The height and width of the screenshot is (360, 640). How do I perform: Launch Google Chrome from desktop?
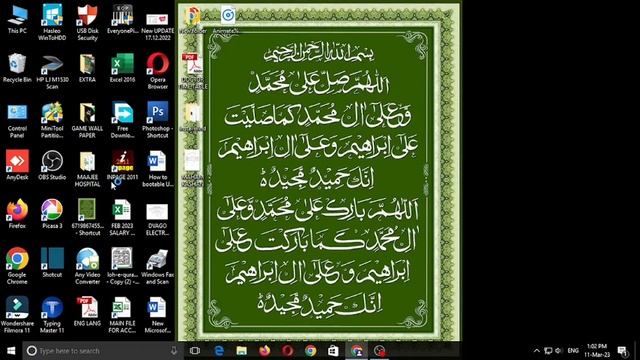point(17,266)
